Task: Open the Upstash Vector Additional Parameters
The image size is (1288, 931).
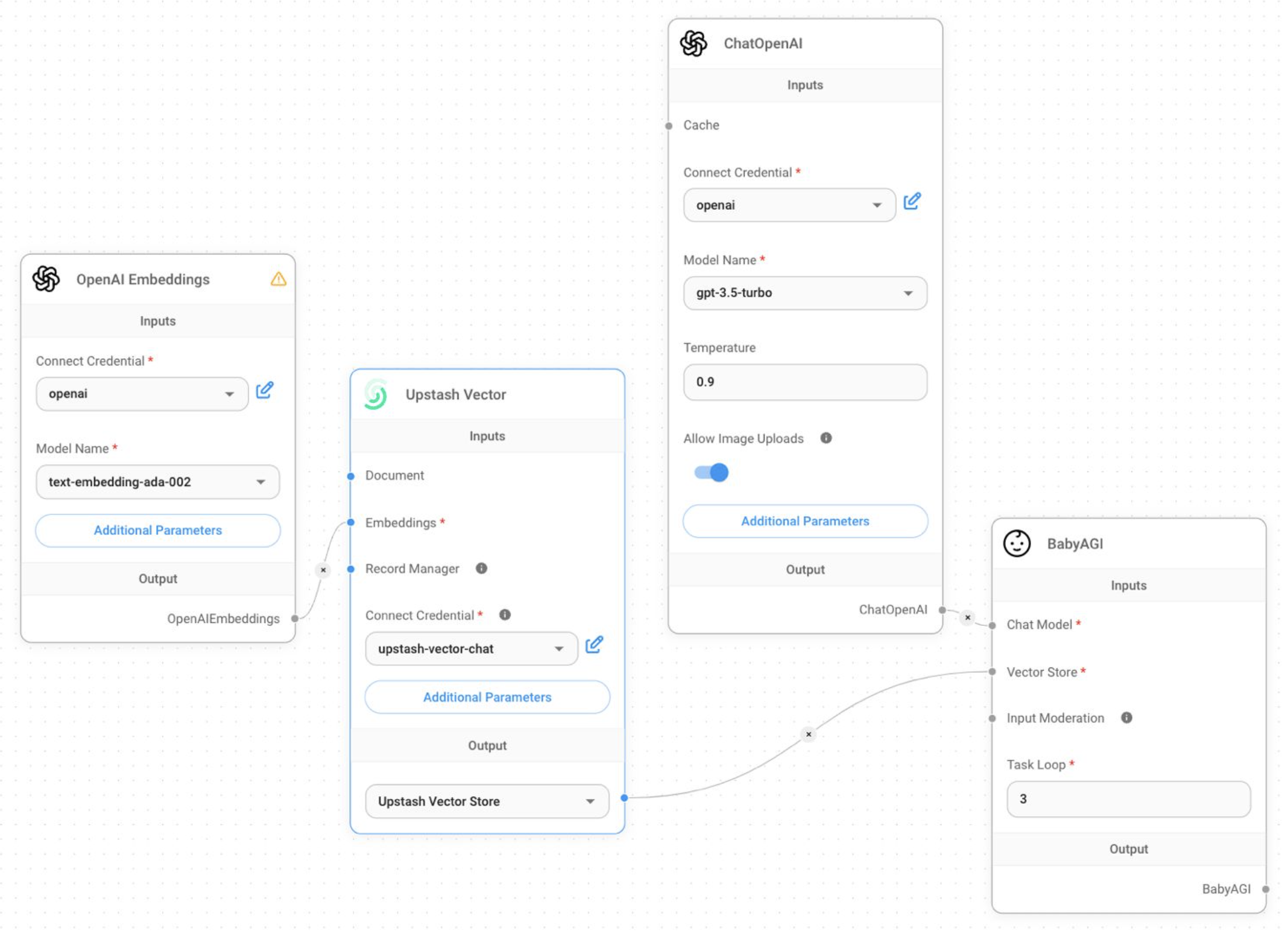Action: click(x=487, y=697)
